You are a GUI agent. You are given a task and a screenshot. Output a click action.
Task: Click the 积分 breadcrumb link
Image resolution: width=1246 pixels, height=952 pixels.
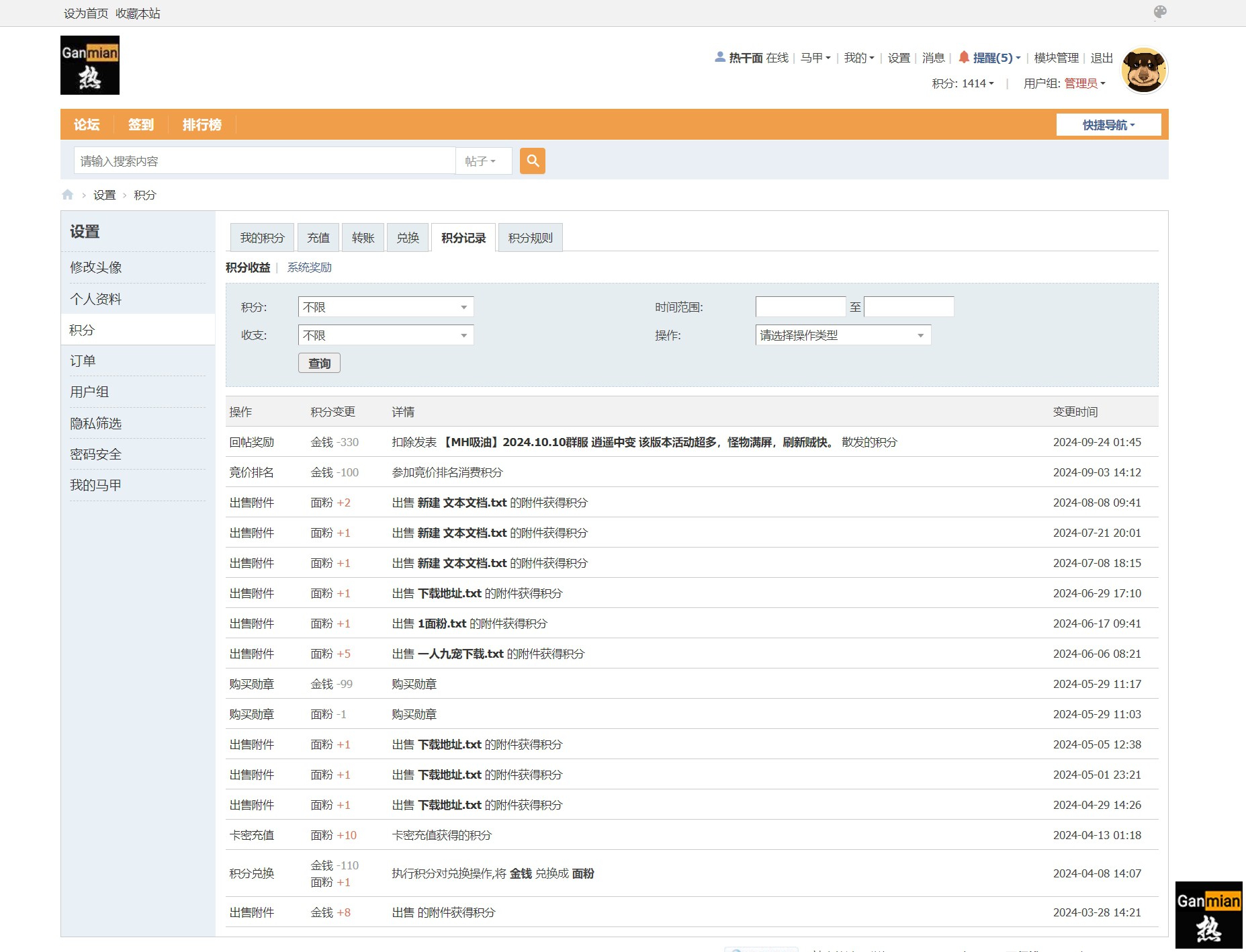144,195
